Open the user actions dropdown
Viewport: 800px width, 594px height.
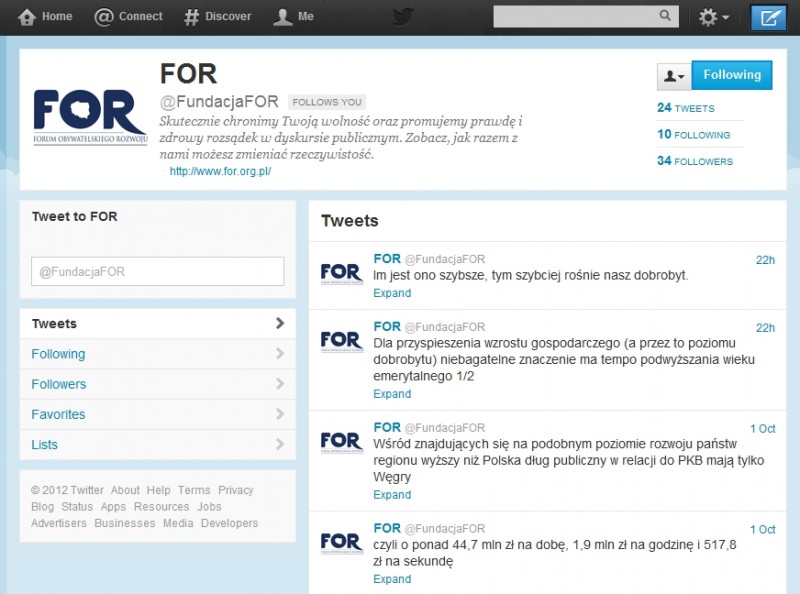(x=674, y=76)
